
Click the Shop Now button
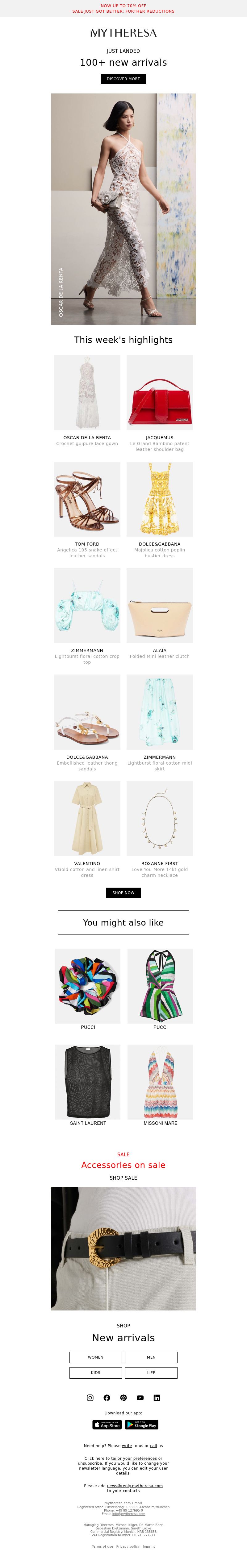pyautogui.click(x=123, y=892)
